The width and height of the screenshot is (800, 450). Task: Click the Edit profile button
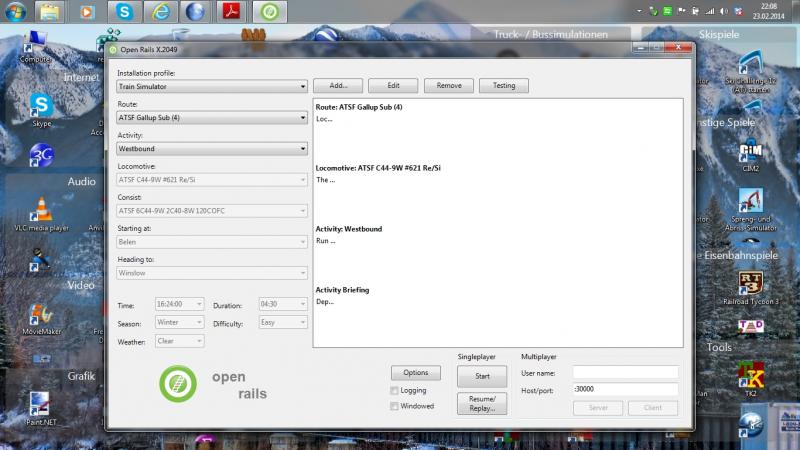pos(393,86)
